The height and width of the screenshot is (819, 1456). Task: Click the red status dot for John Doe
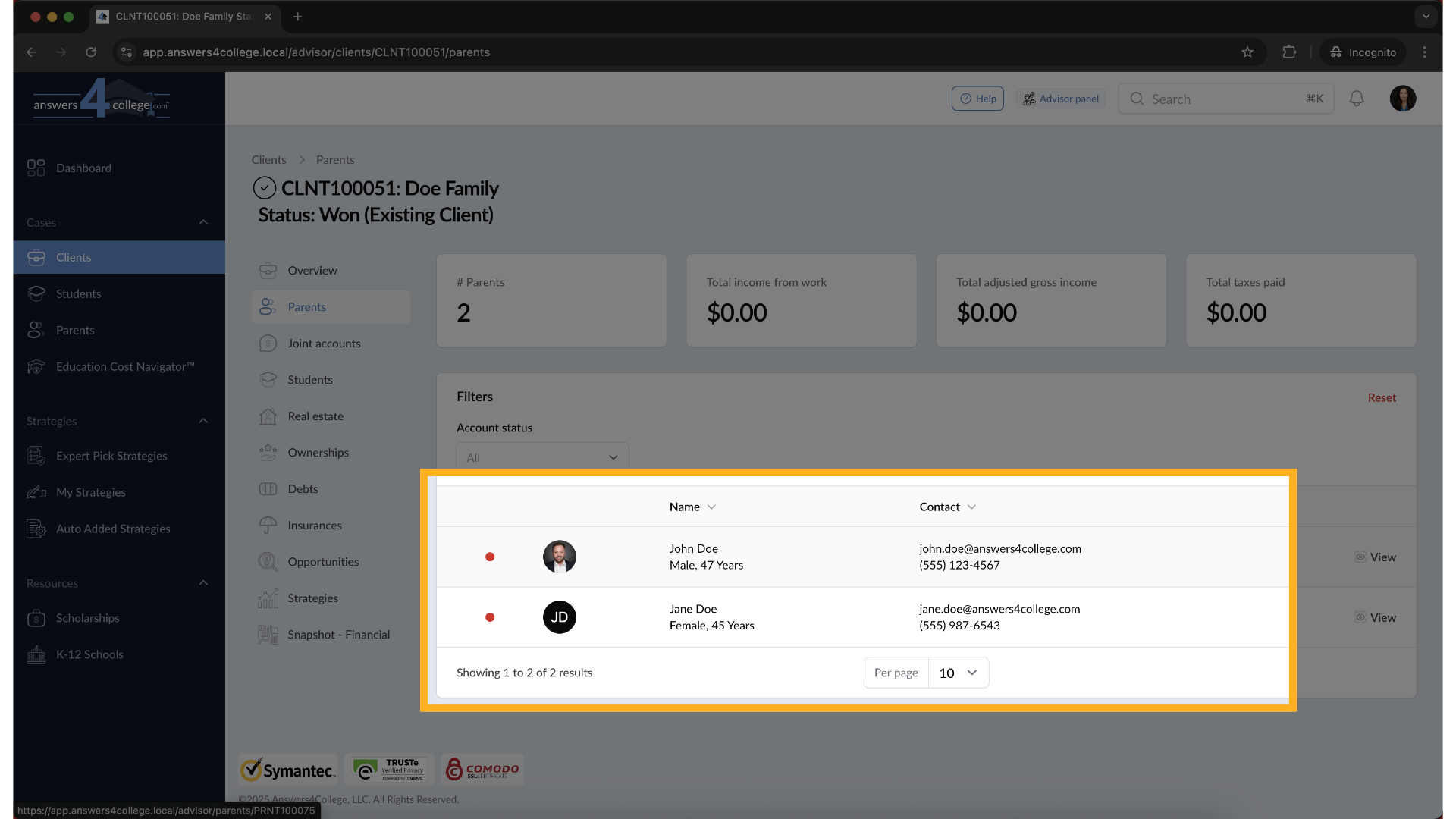coord(490,557)
